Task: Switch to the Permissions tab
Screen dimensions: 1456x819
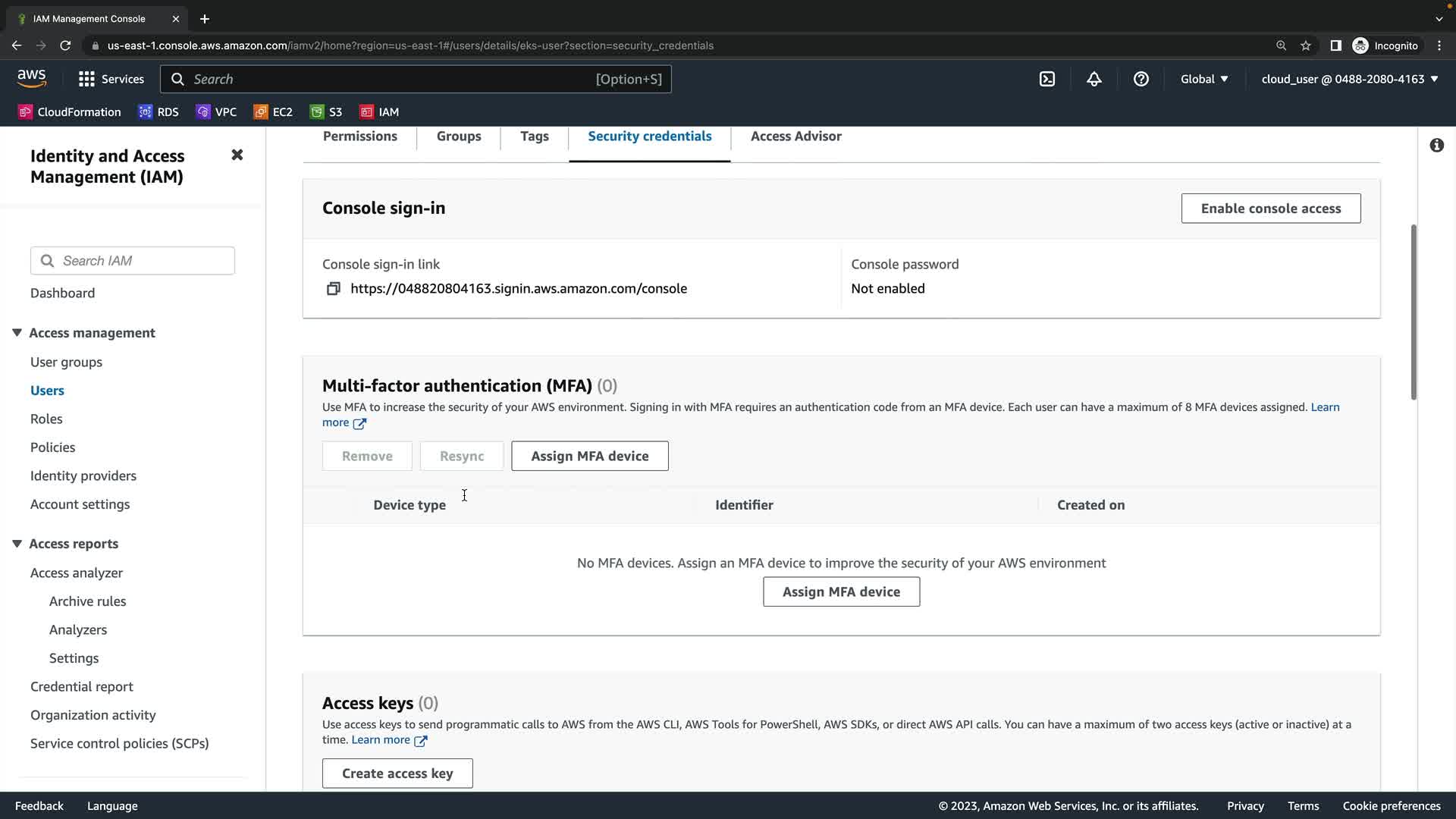Action: 359,136
